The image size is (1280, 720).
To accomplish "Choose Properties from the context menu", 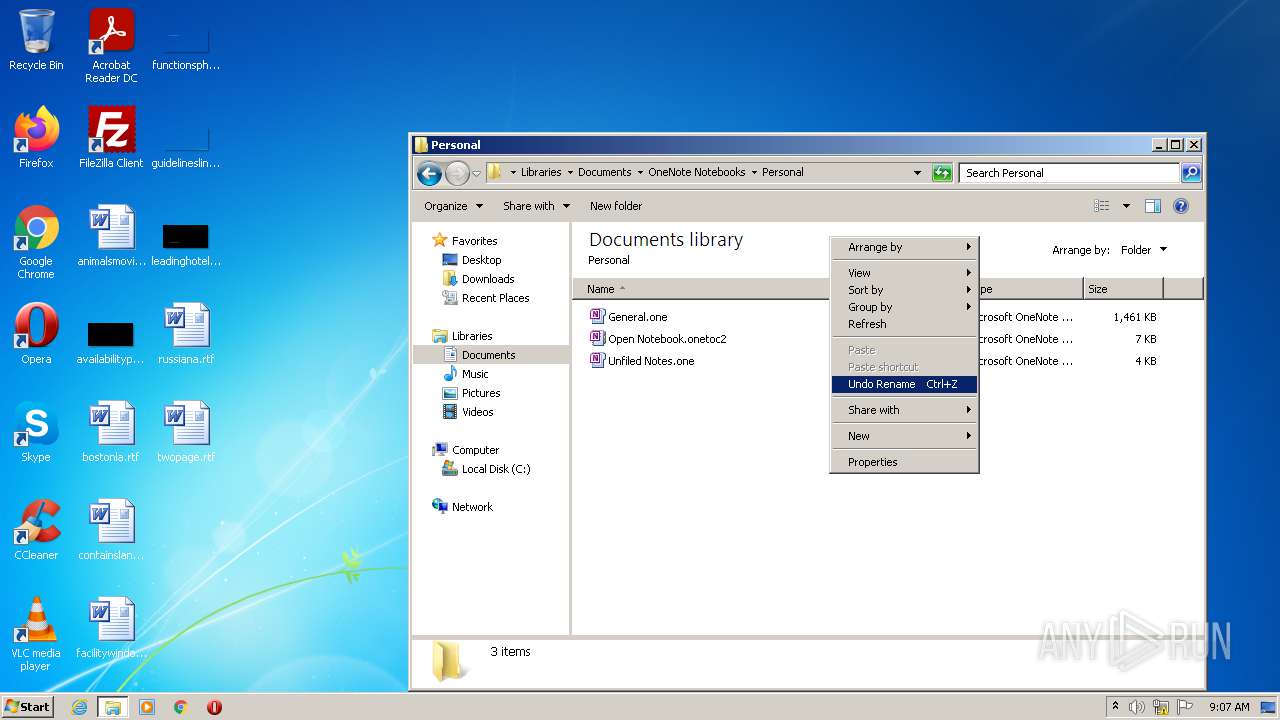I will [x=904, y=462].
